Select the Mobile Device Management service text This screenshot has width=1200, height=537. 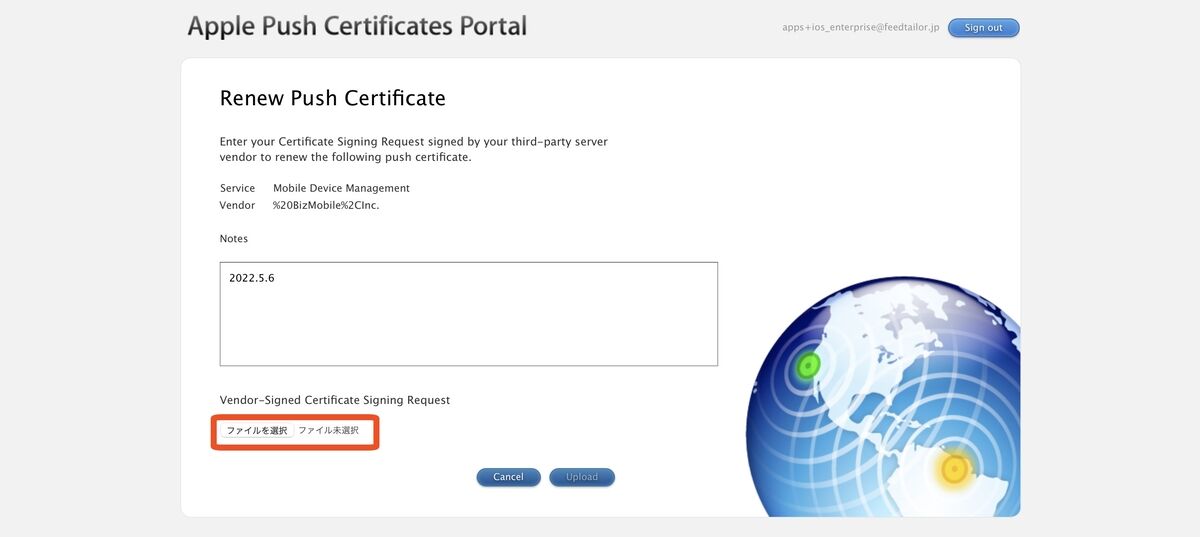tap(341, 188)
